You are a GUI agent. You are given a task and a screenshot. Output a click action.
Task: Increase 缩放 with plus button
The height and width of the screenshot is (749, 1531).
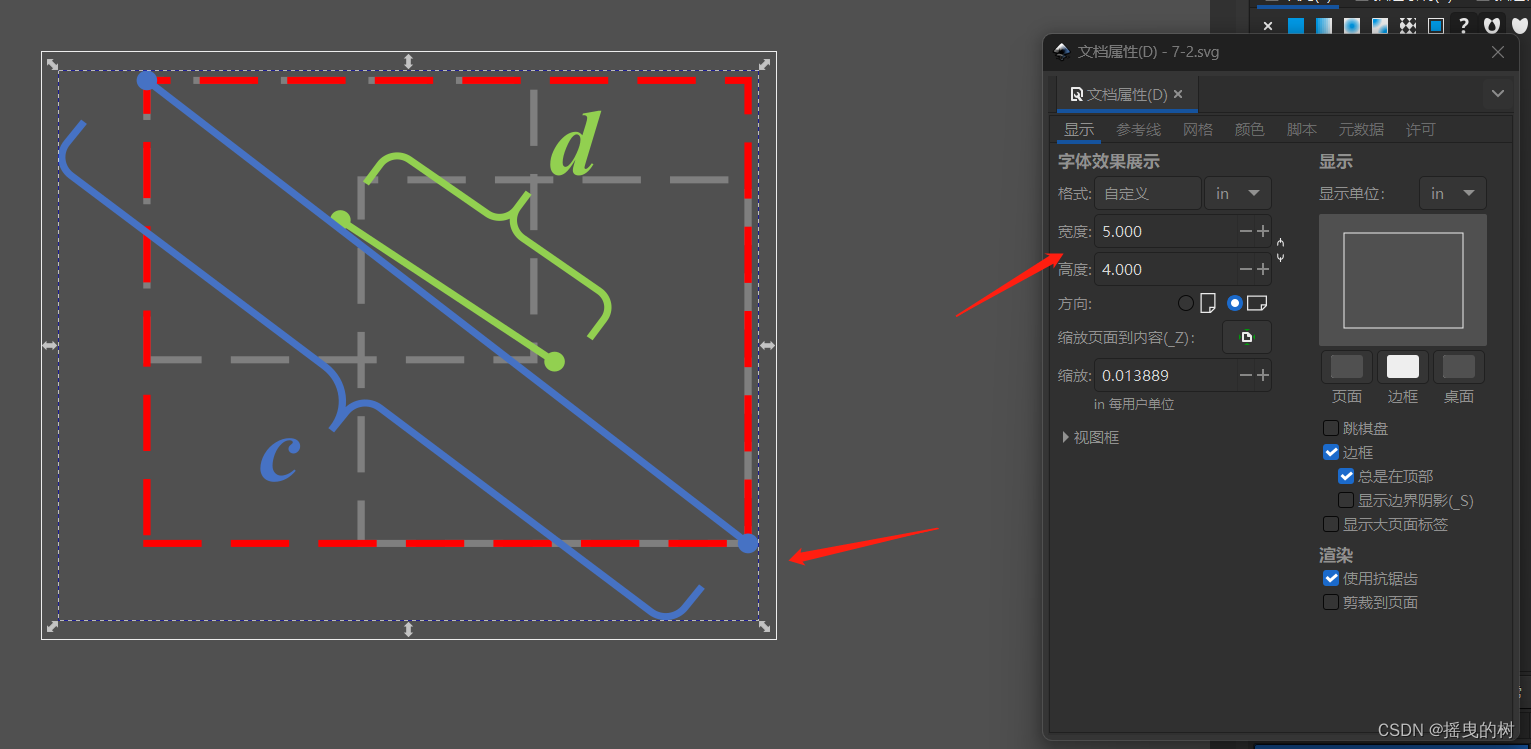pos(1263,375)
